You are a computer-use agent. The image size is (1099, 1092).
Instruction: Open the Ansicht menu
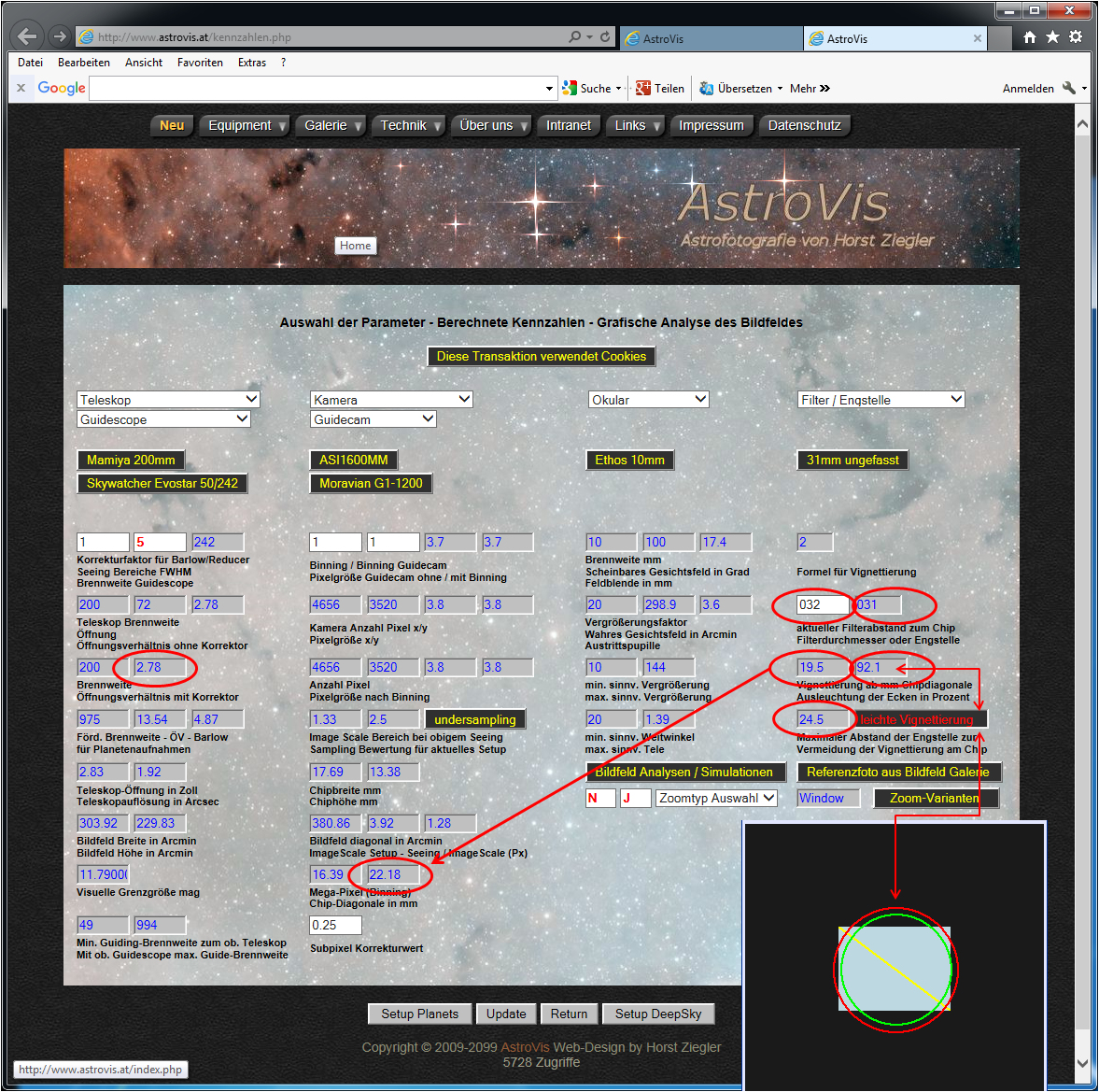[x=144, y=63]
